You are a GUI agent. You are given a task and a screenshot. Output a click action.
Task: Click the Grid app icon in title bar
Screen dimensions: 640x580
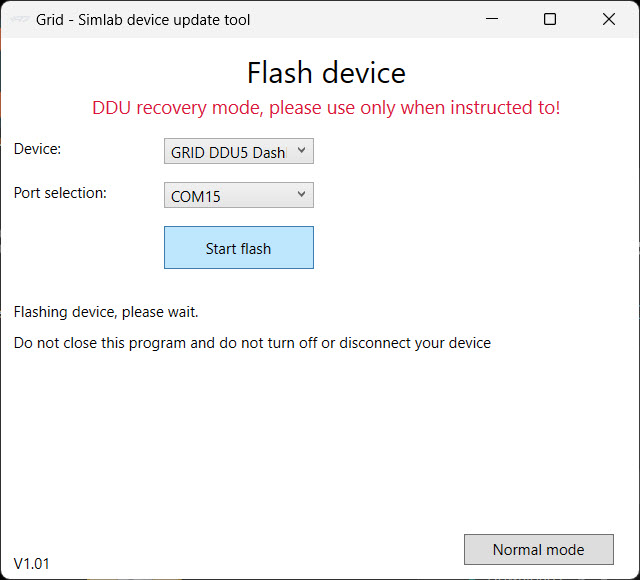[19, 19]
